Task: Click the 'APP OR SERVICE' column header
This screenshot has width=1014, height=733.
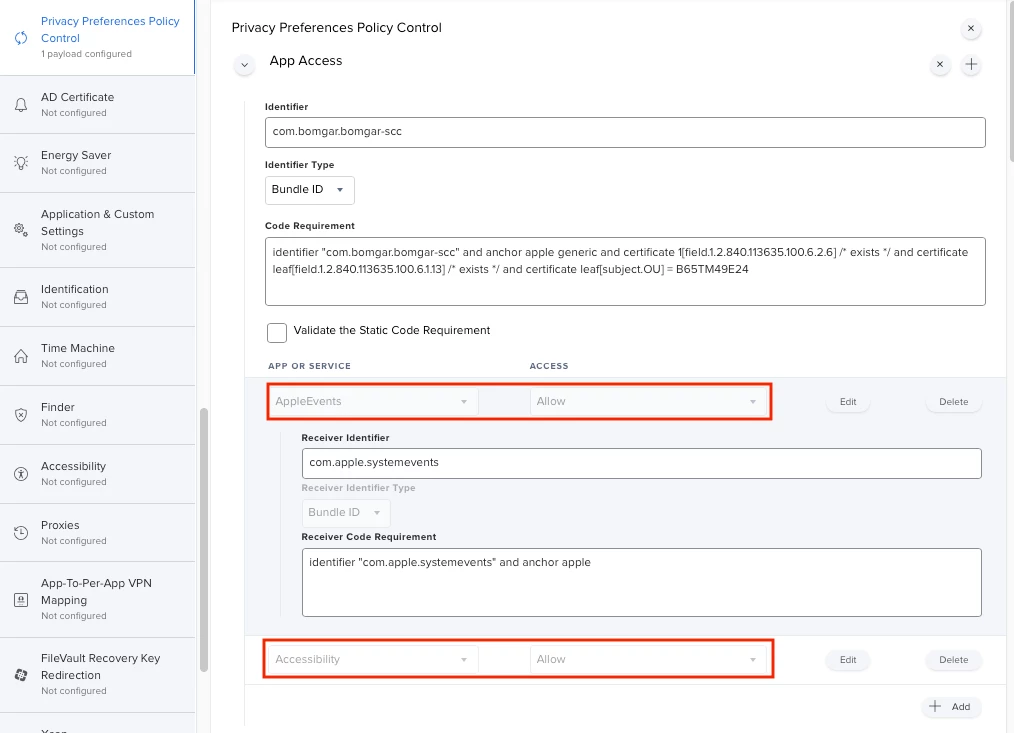Action: [x=309, y=366]
